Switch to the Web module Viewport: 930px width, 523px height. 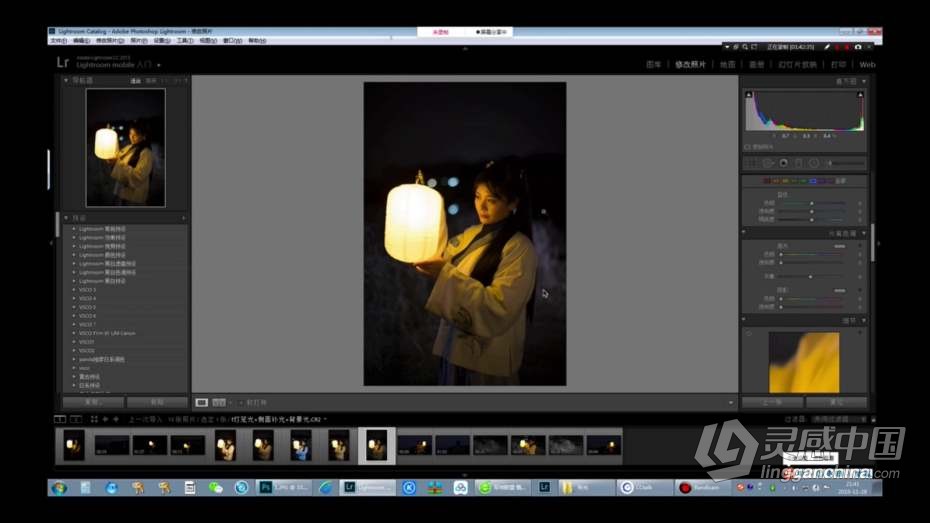[867, 65]
